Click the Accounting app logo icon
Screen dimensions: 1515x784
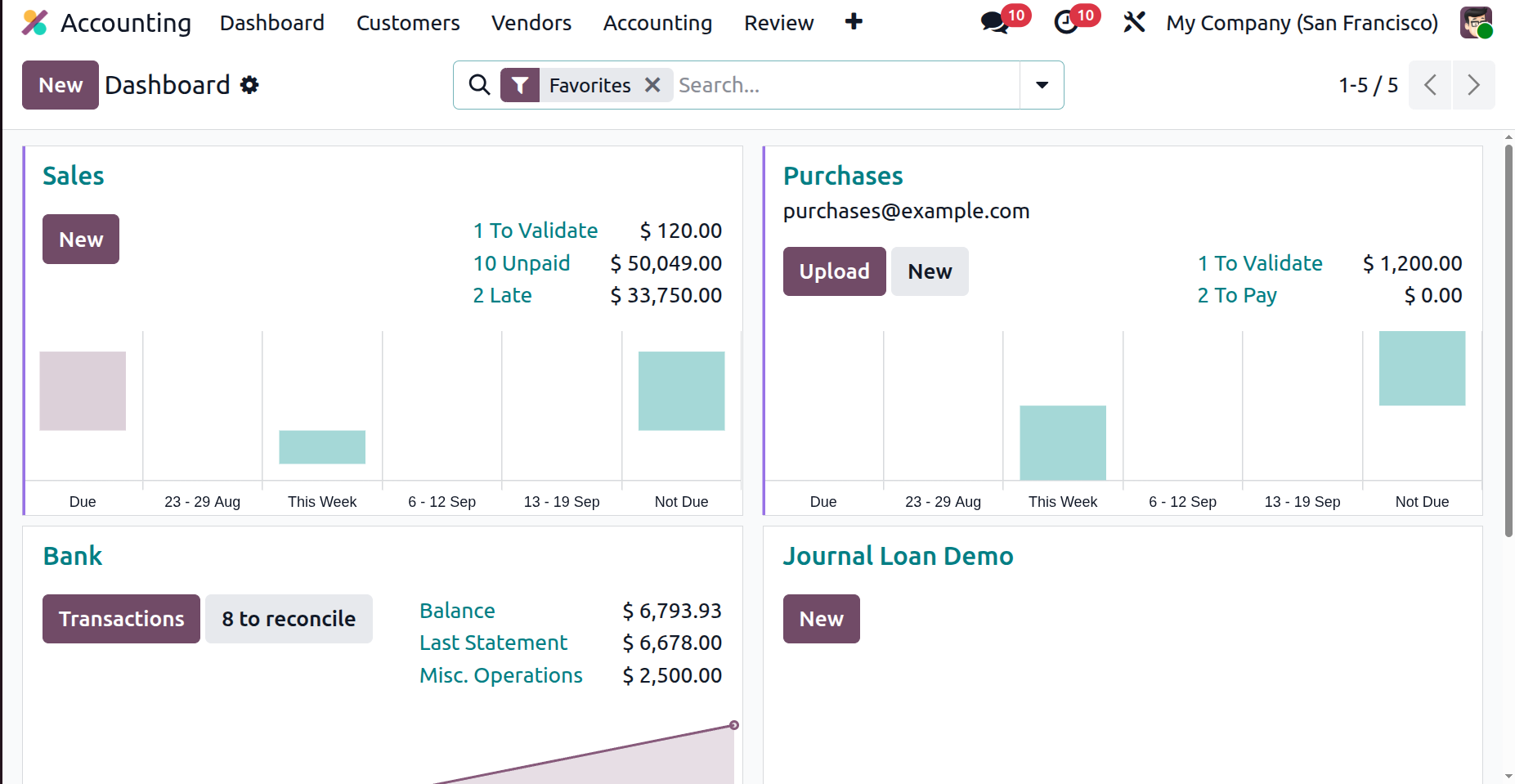point(34,23)
